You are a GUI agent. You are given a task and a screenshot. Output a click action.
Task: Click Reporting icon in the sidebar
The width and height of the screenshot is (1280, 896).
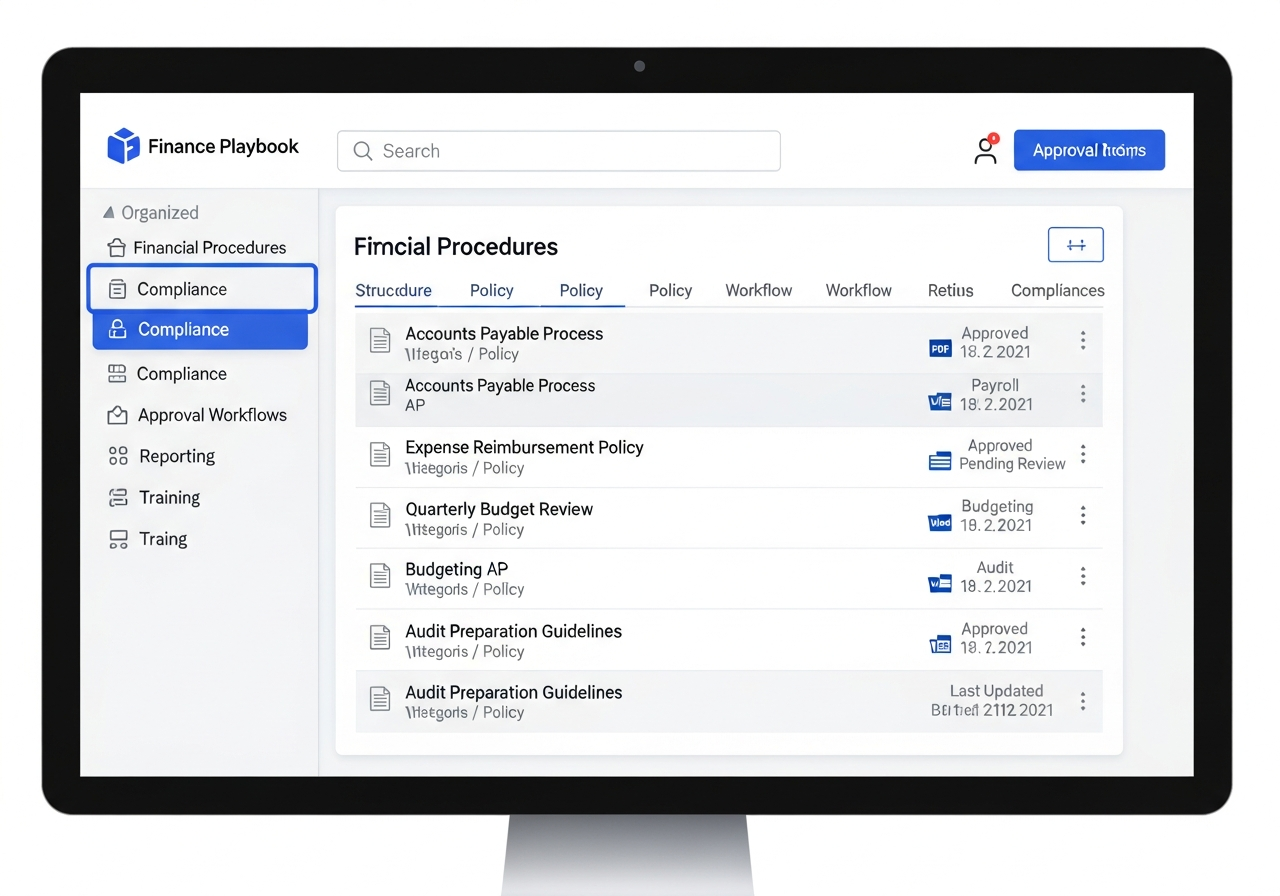click(x=118, y=456)
